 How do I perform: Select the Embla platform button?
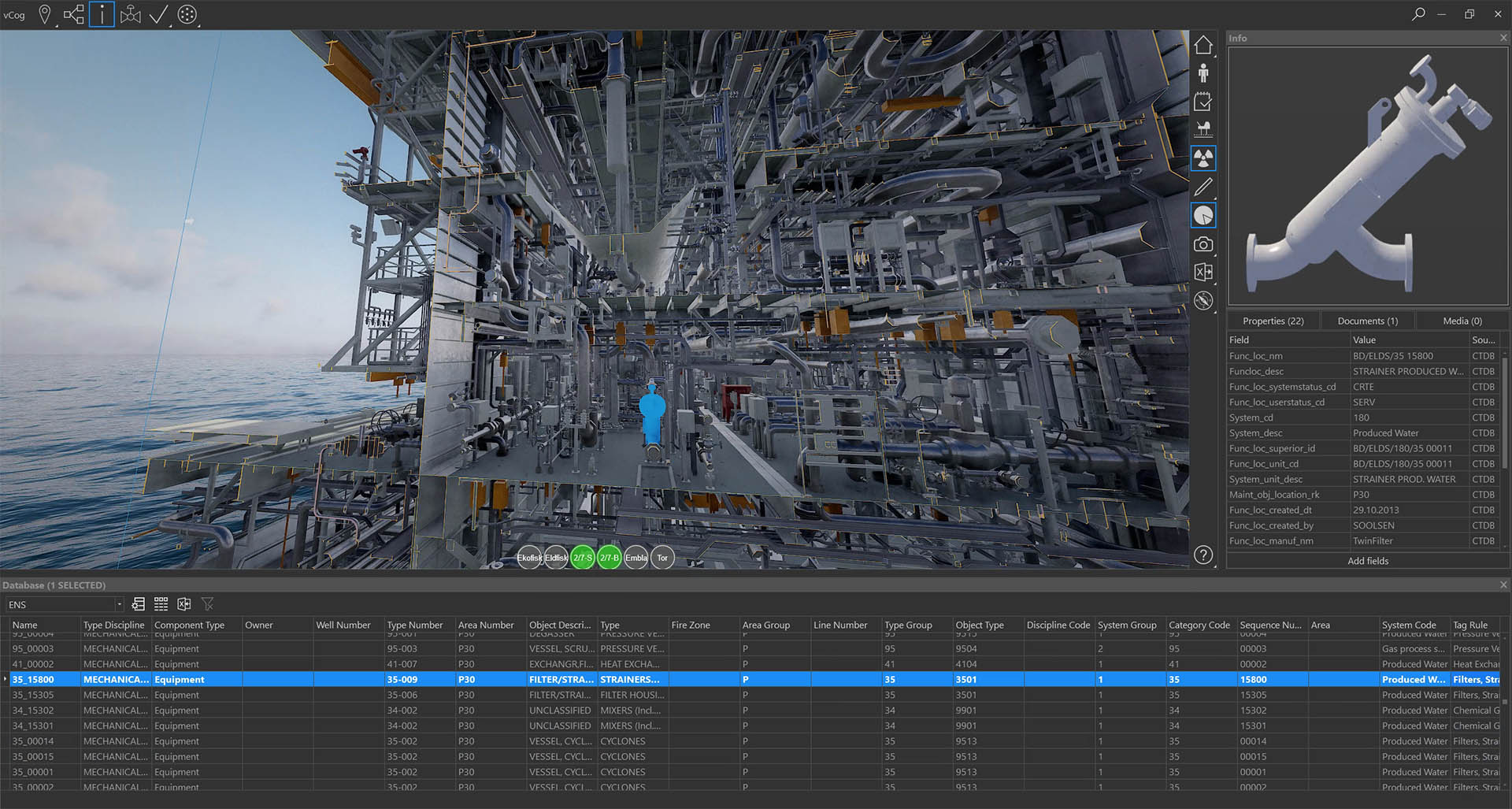click(636, 558)
